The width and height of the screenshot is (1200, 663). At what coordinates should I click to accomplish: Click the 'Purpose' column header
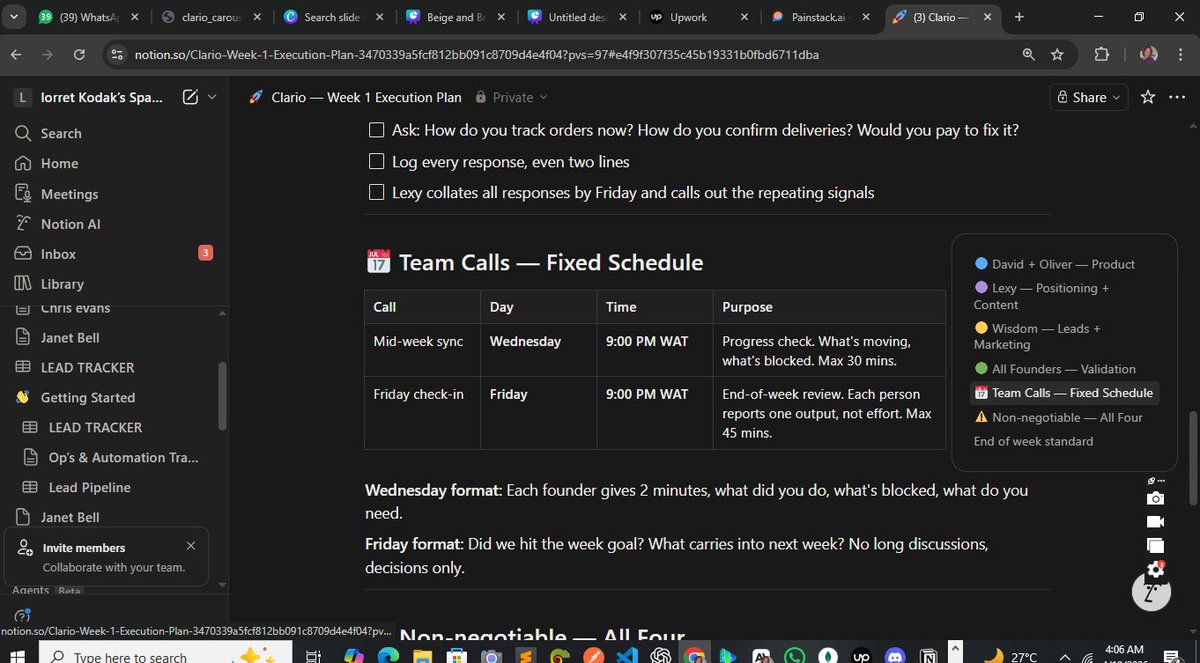tap(829, 307)
